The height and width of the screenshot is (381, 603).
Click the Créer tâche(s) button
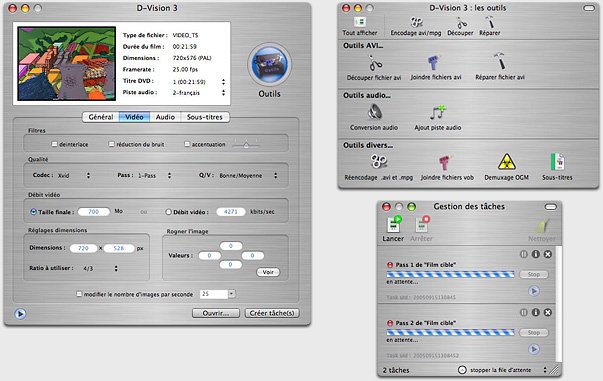click(272, 313)
